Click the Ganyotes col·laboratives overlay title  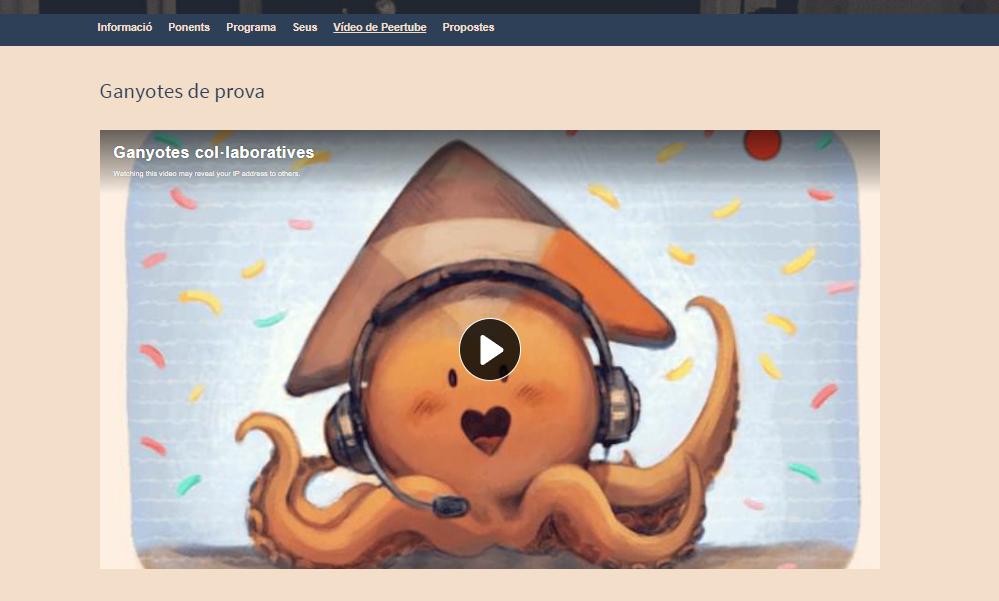pos(213,152)
